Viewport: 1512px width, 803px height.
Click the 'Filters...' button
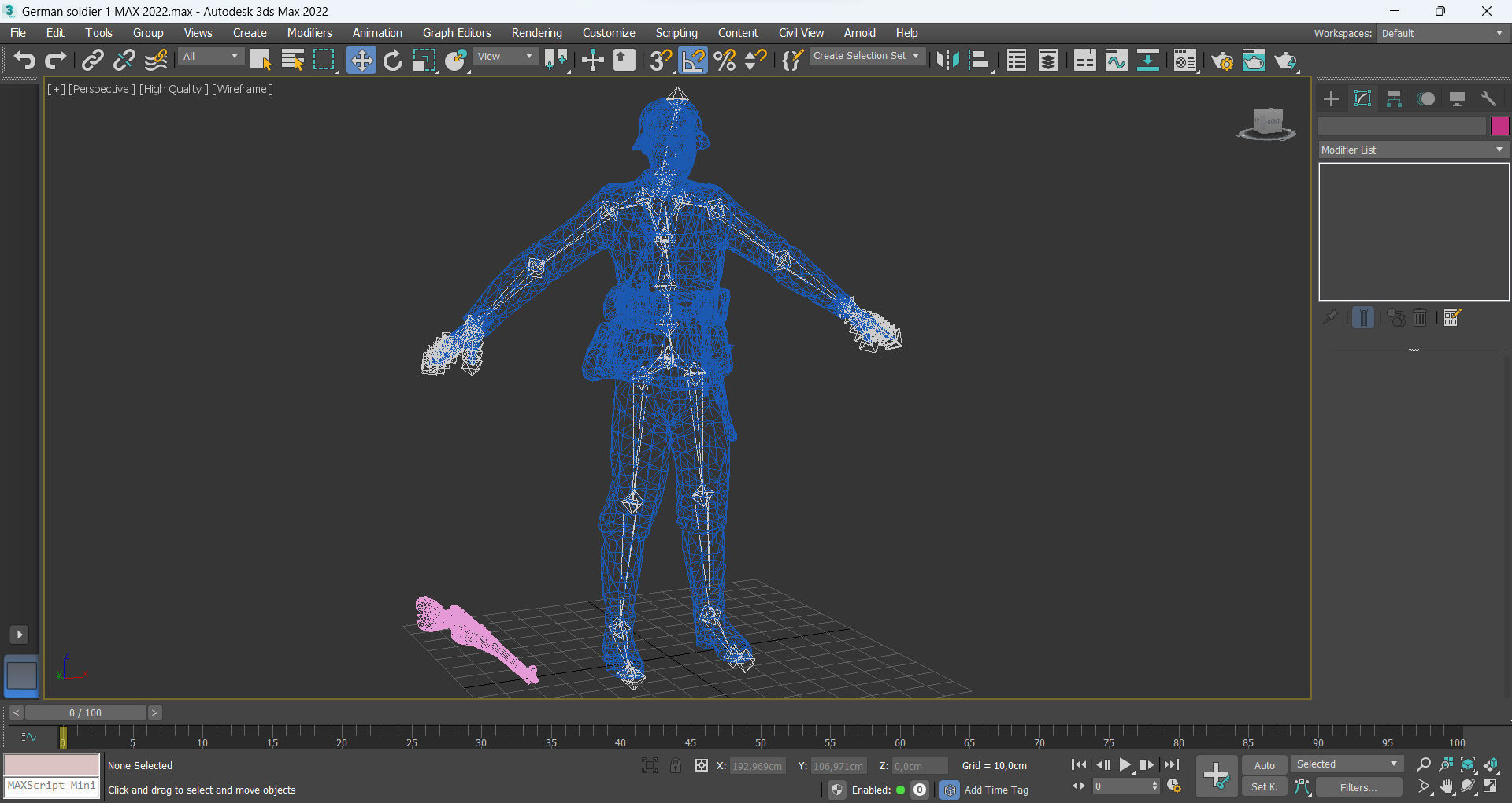coord(1358,786)
